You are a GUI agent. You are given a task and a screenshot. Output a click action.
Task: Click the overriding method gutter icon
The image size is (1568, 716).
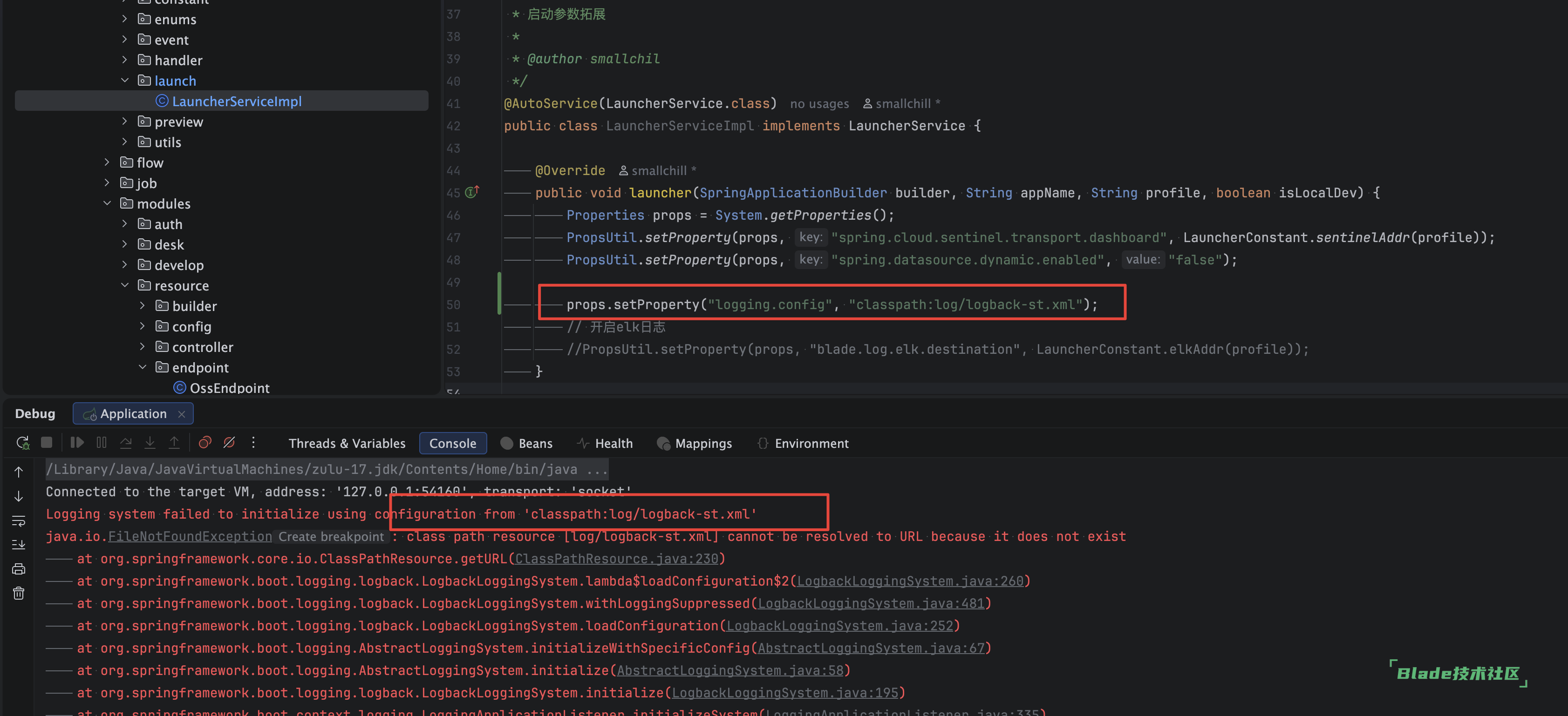click(472, 192)
